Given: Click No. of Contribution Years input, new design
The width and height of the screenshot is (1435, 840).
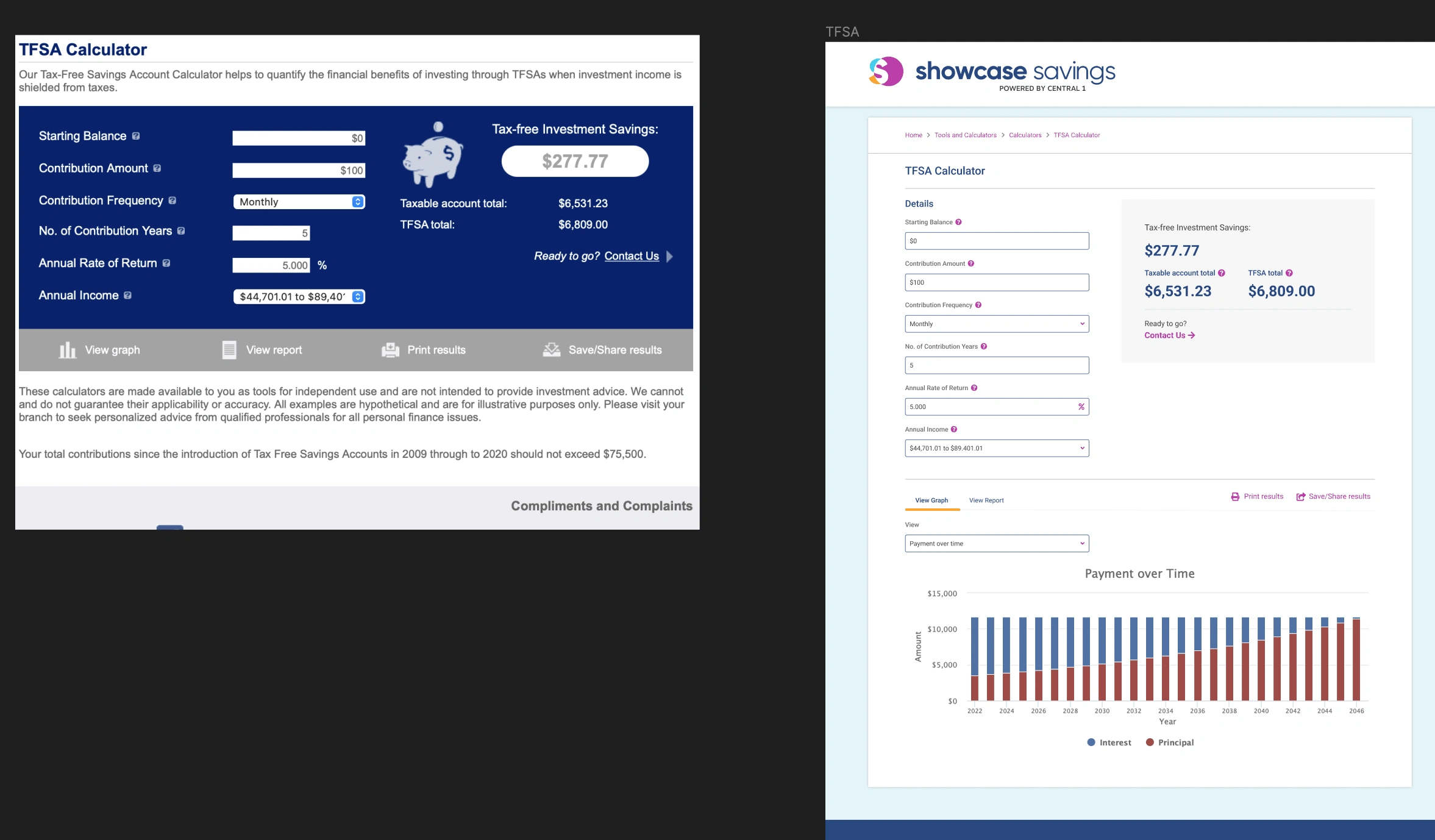Looking at the screenshot, I should click(997, 365).
